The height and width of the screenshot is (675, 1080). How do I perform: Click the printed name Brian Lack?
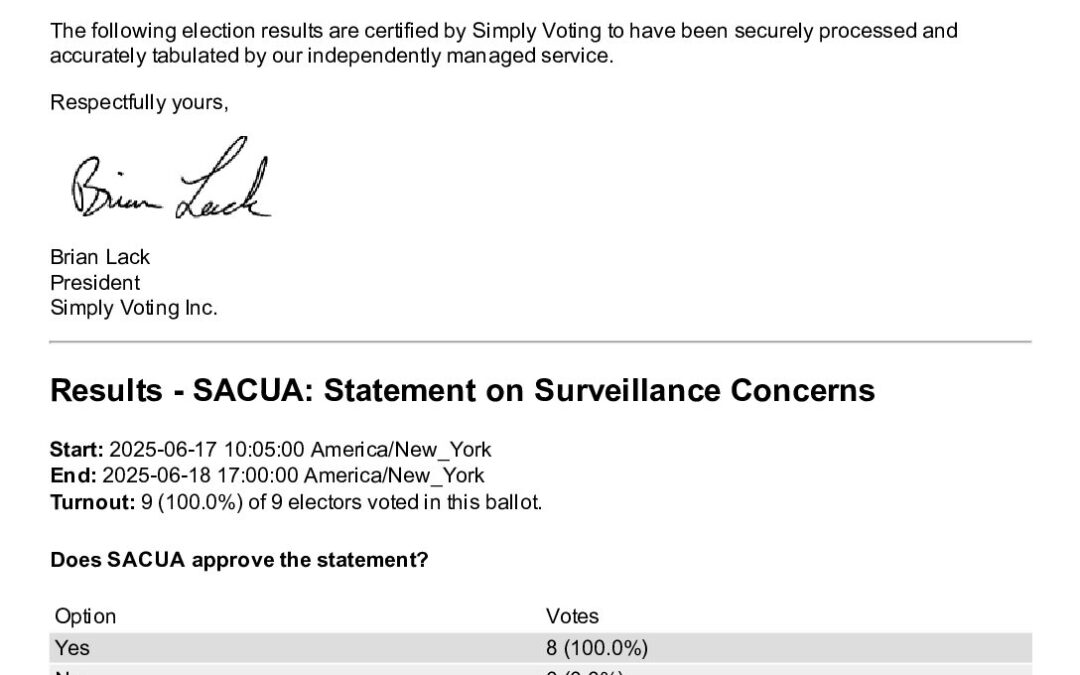click(x=100, y=257)
